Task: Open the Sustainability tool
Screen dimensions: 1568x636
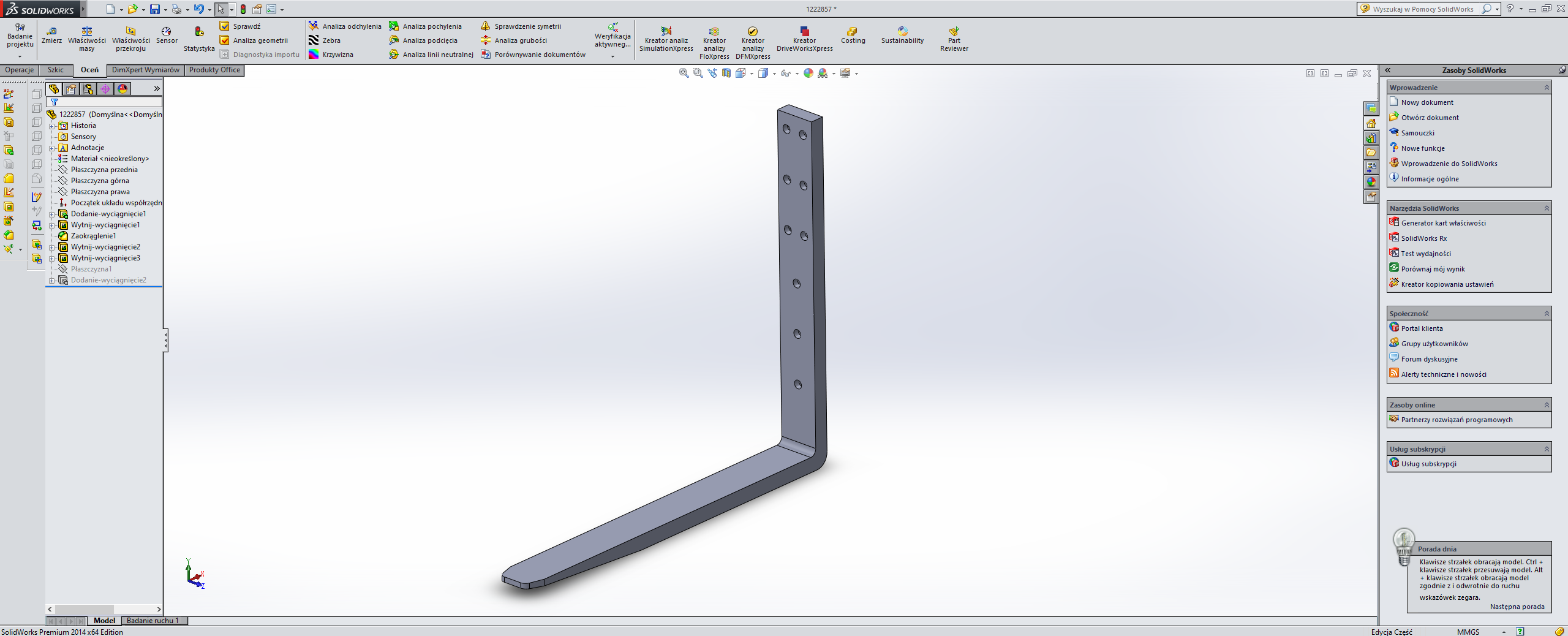Action: pyautogui.click(x=902, y=36)
